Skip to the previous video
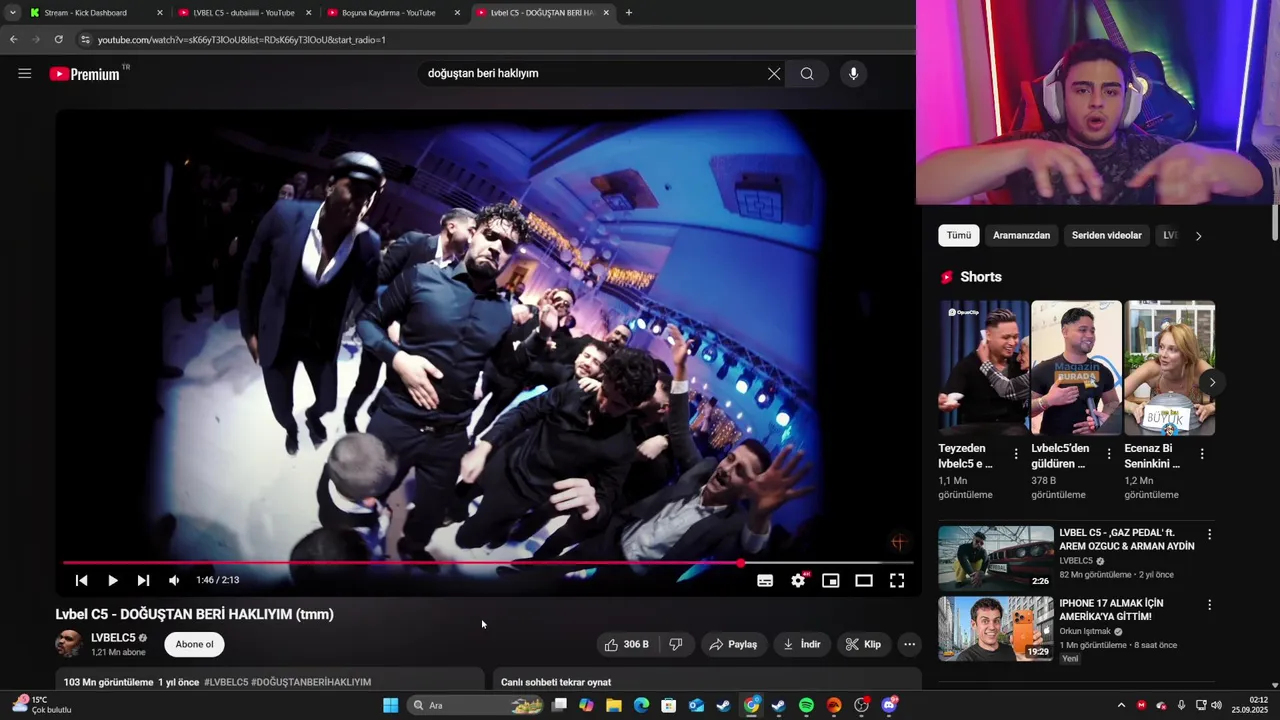The width and height of the screenshot is (1280, 720). point(82,580)
